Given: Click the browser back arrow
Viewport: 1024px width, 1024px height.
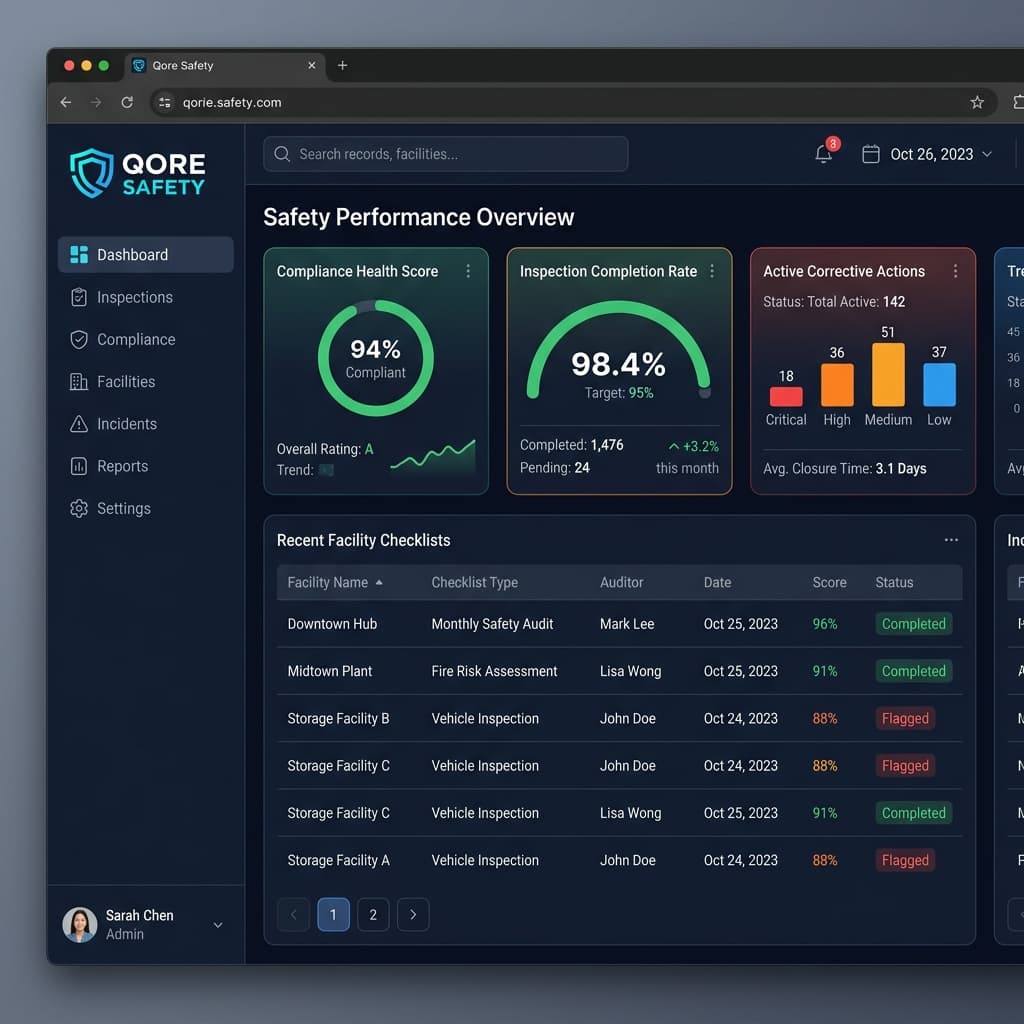Looking at the screenshot, I should tap(66, 102).
